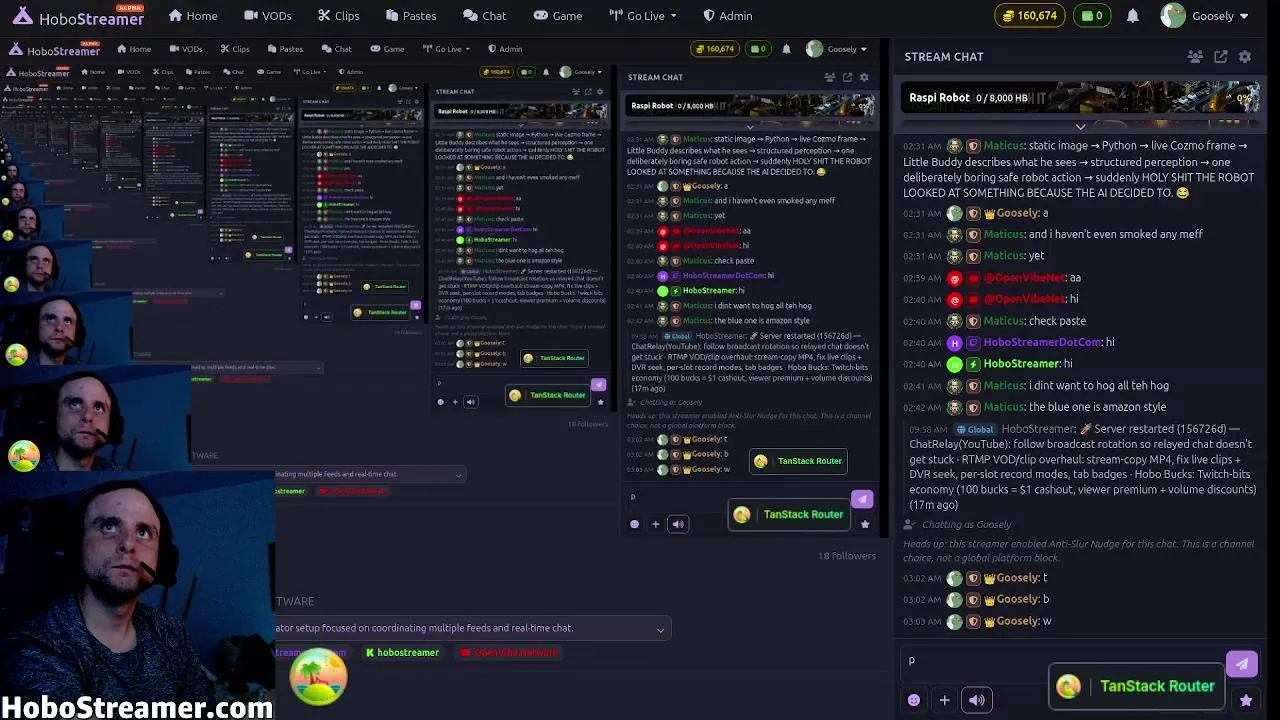Click the 03:03 AM timestamp in chat
Viewport: 1280px width, 720px height.
point(922,622)
